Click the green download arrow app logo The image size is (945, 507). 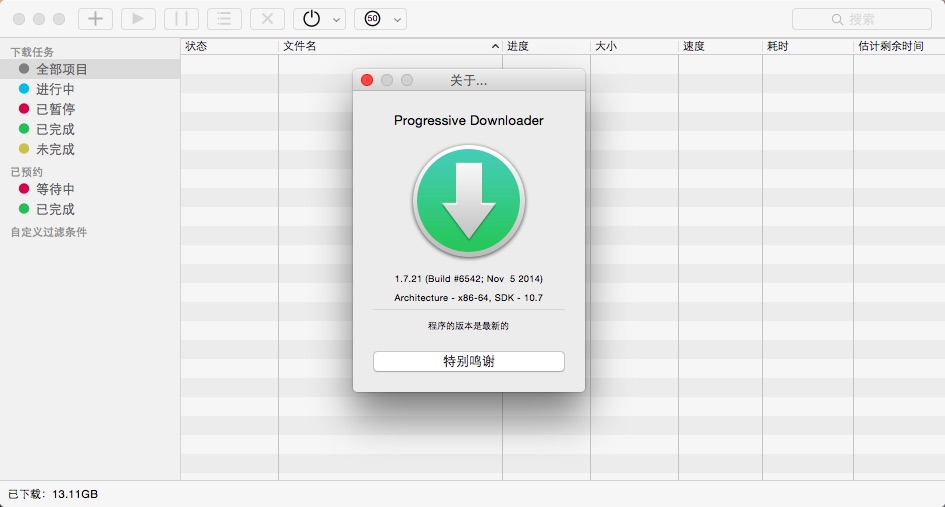[469, 201]
